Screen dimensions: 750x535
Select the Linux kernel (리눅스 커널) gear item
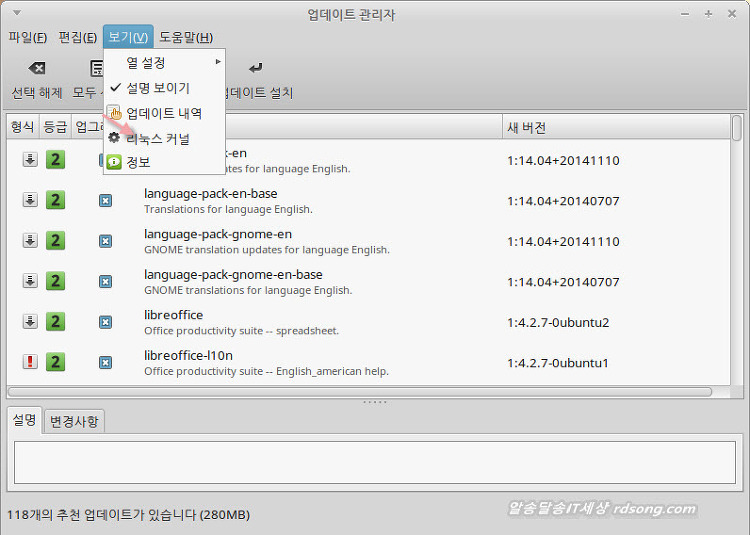tap(157, 138)
